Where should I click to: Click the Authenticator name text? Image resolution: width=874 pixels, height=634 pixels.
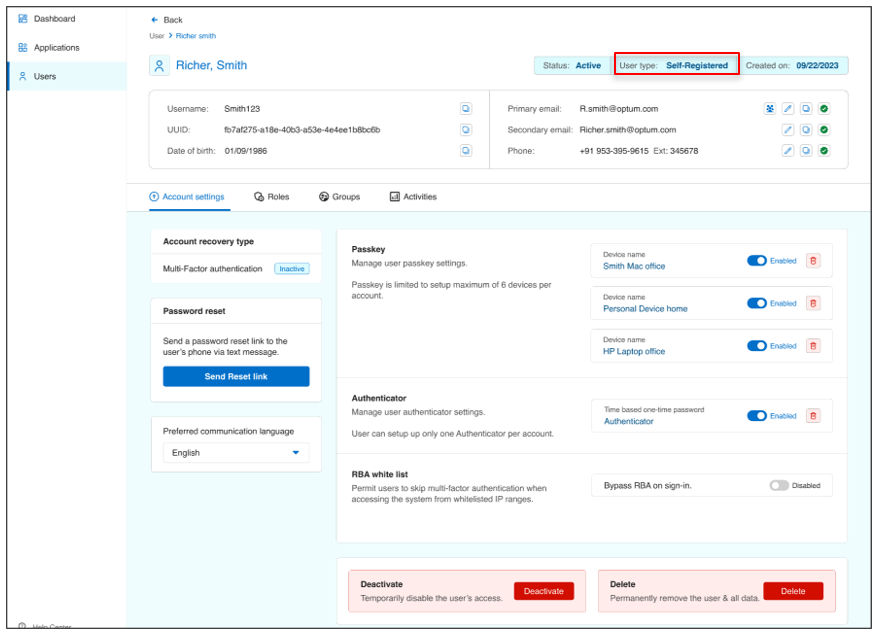coord(629,422)
